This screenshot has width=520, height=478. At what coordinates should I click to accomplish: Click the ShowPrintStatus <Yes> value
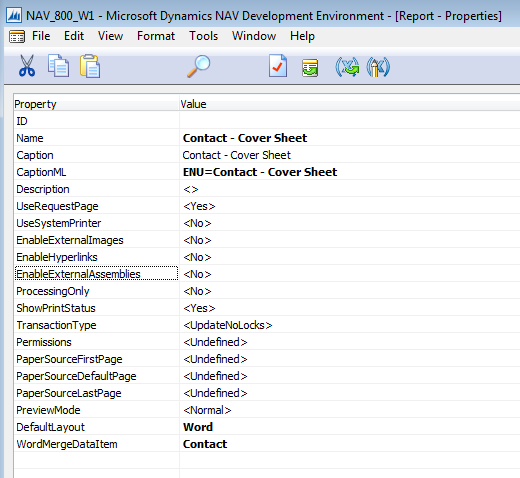tap(199, 308)
